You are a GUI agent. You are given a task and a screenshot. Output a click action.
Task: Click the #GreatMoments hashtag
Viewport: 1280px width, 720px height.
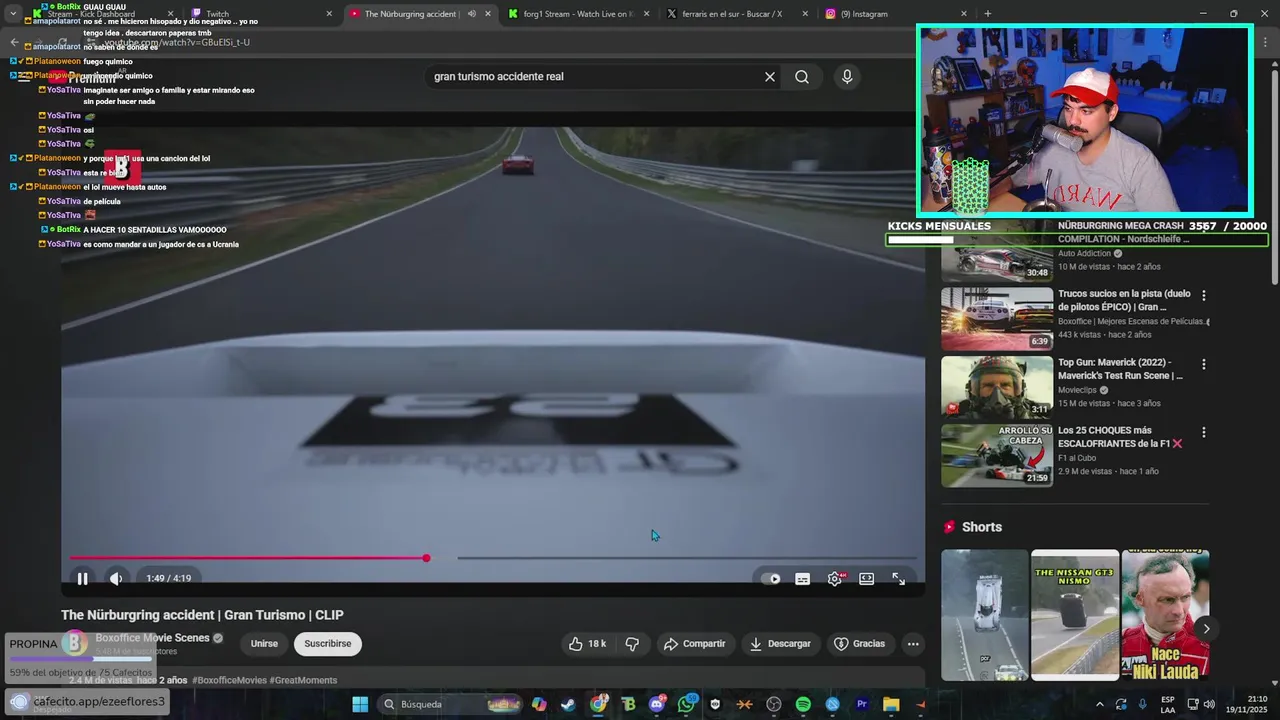pyautogui.click(x=303, y=680)
